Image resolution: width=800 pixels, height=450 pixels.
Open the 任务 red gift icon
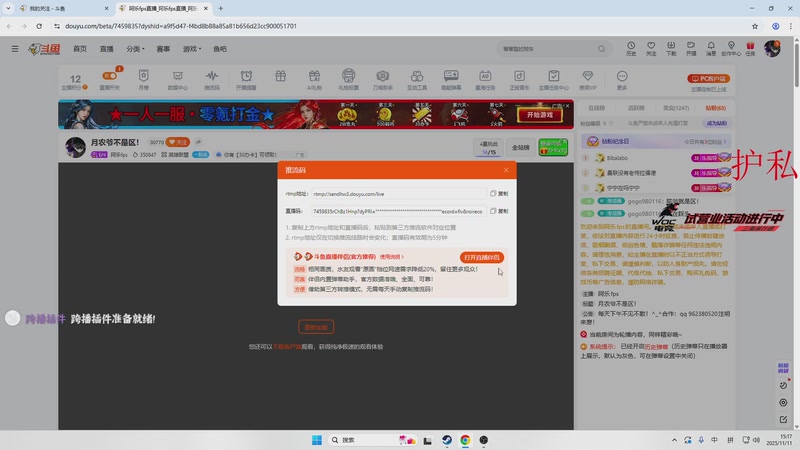click(750, 48)
